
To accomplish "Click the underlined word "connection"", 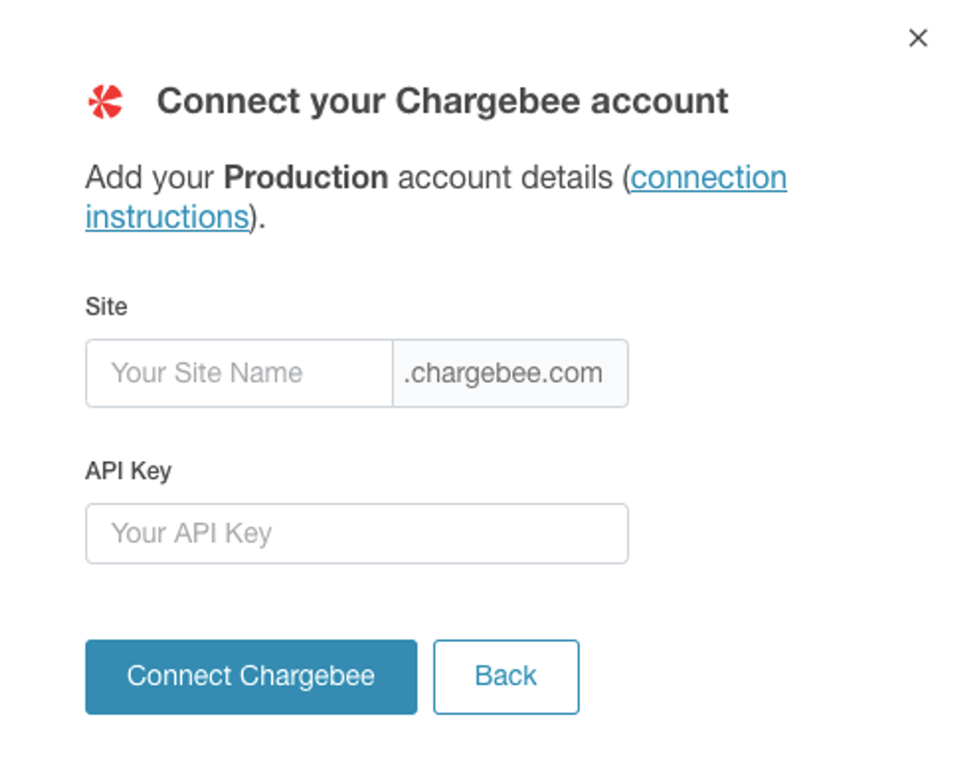I will [708, 178].
